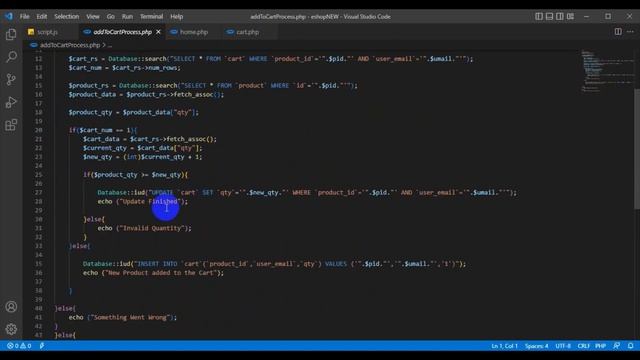Toggle the bottom panel layout icon
Screen dimensions: 640x360
point(549,16)
